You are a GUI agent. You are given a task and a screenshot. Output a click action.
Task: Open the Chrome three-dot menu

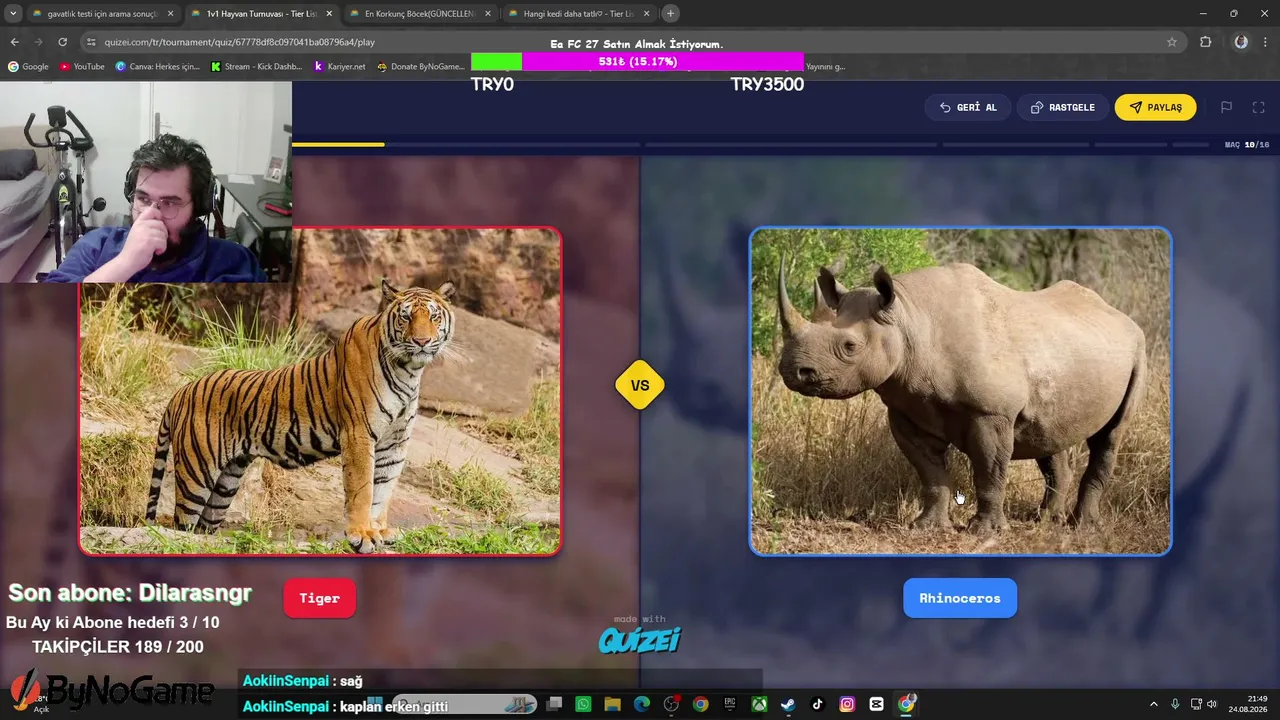(1267, 42)
